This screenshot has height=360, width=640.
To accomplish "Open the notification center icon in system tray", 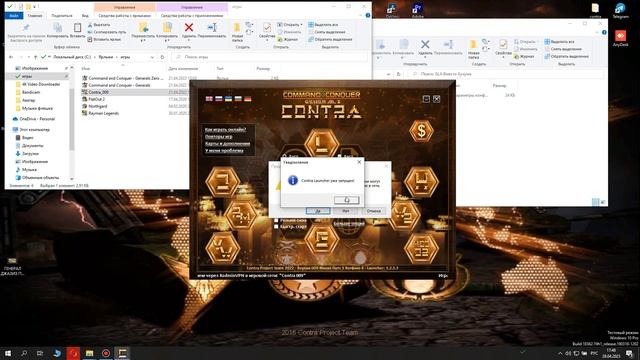I will 629,353.
